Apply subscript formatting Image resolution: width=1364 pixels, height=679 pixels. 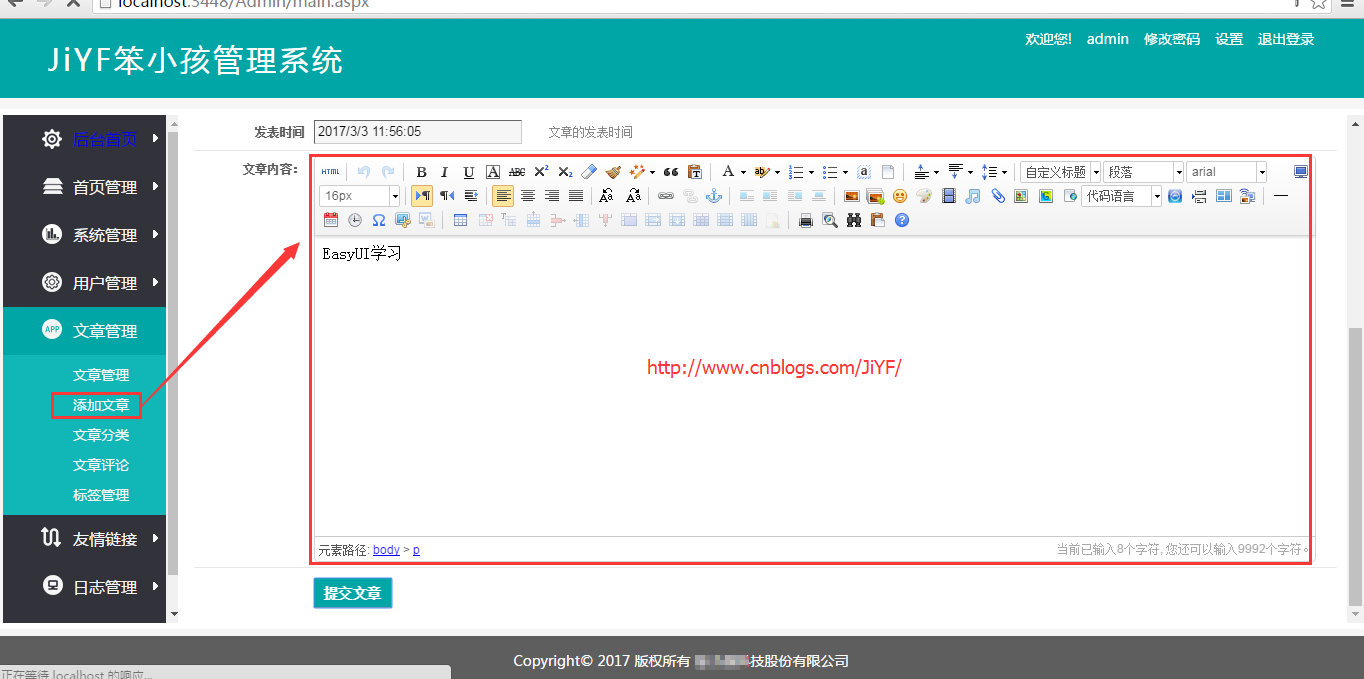click(565, 172)
